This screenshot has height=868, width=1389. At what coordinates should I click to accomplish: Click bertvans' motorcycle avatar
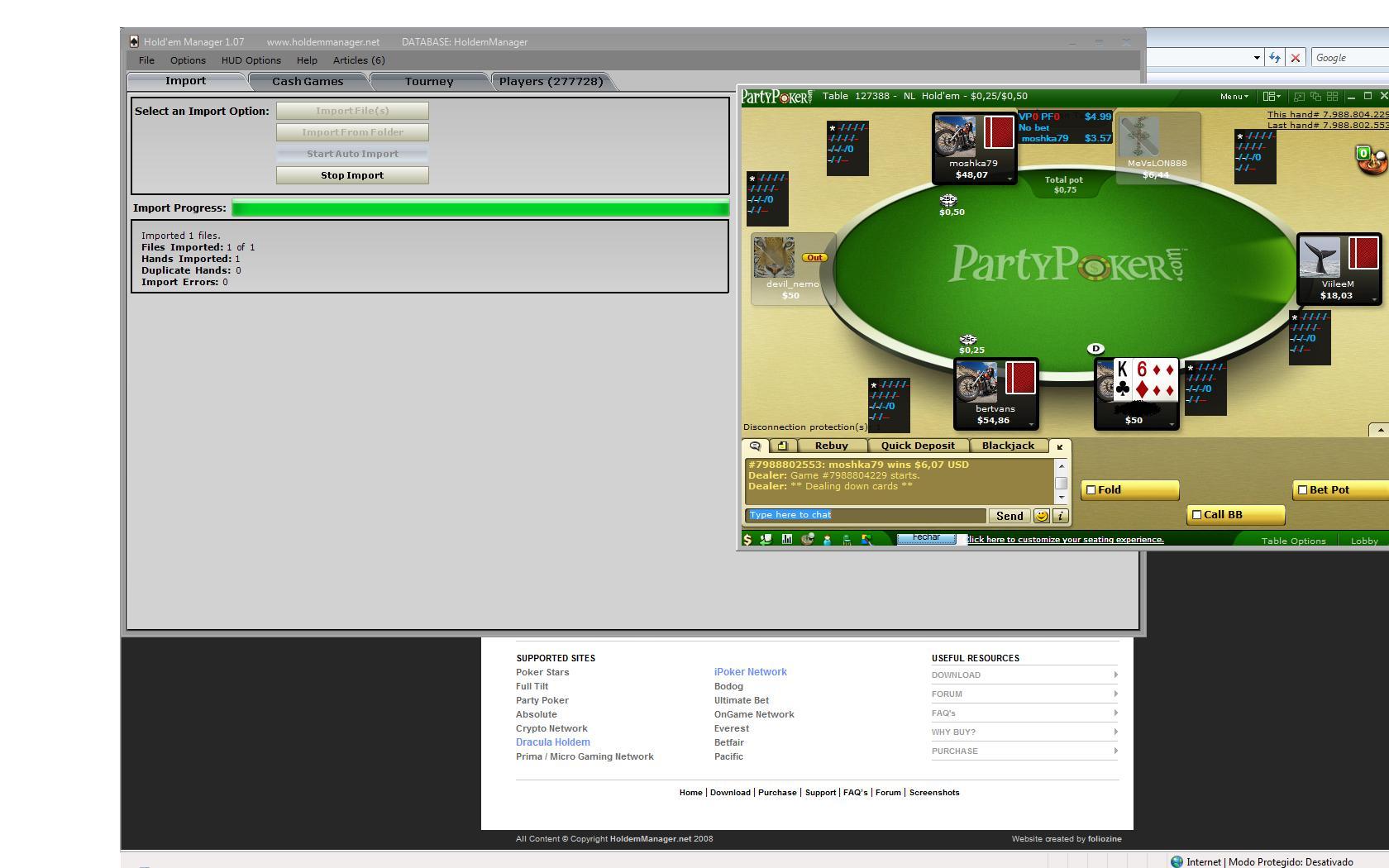976,383
